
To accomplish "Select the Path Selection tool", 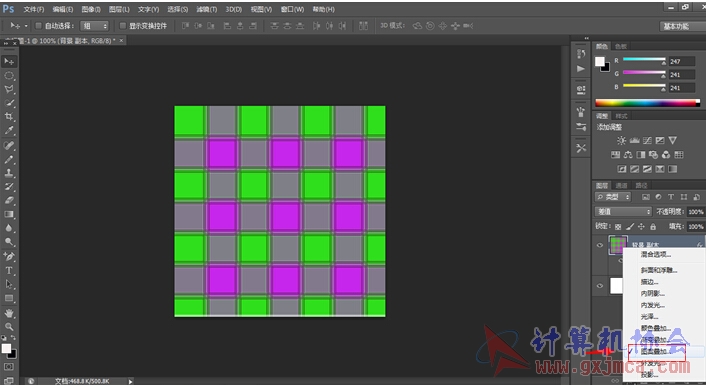I will tap(9, 284).
